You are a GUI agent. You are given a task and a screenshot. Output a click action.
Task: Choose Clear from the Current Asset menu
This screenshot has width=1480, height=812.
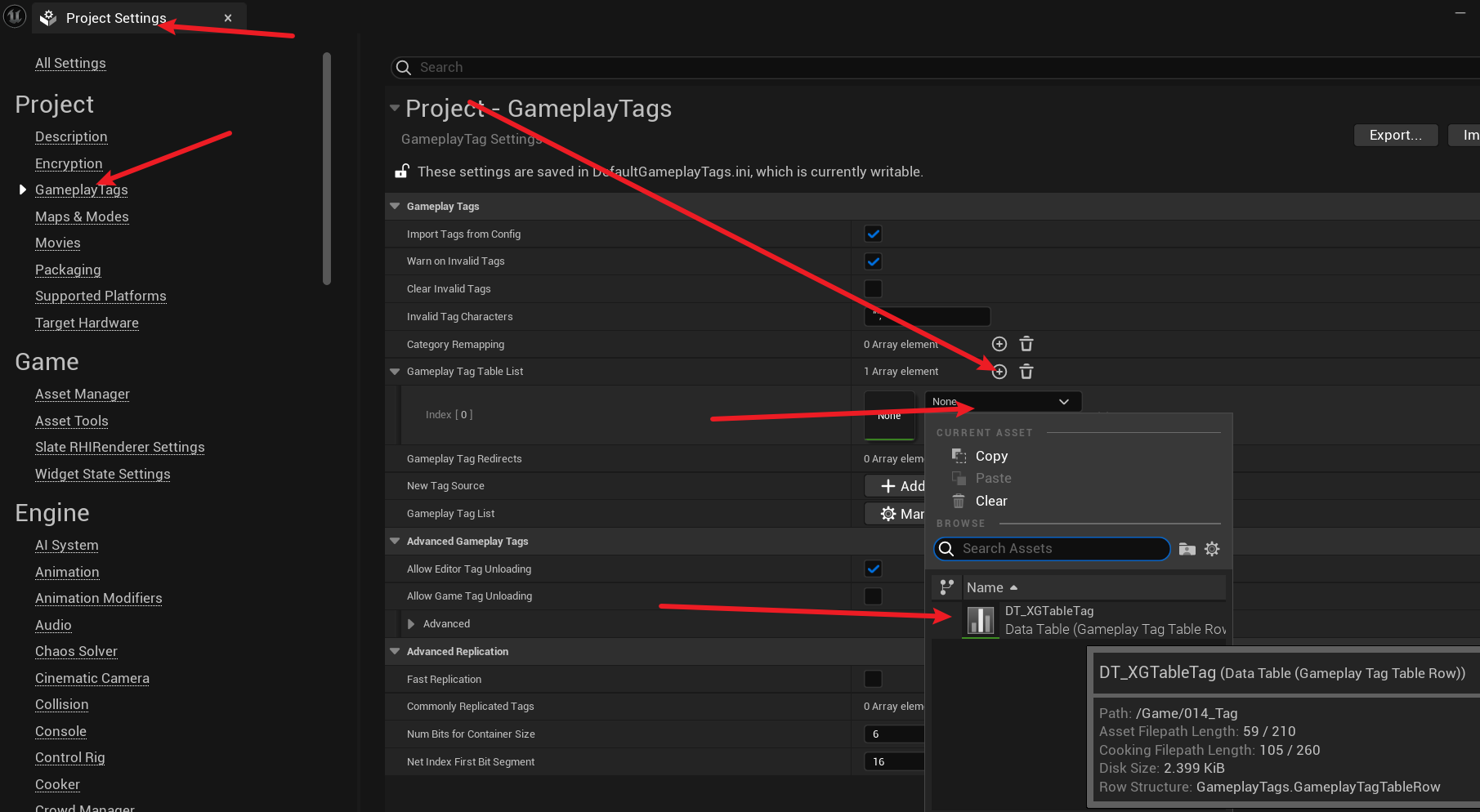pyautogui.click(x=991, y=501)
